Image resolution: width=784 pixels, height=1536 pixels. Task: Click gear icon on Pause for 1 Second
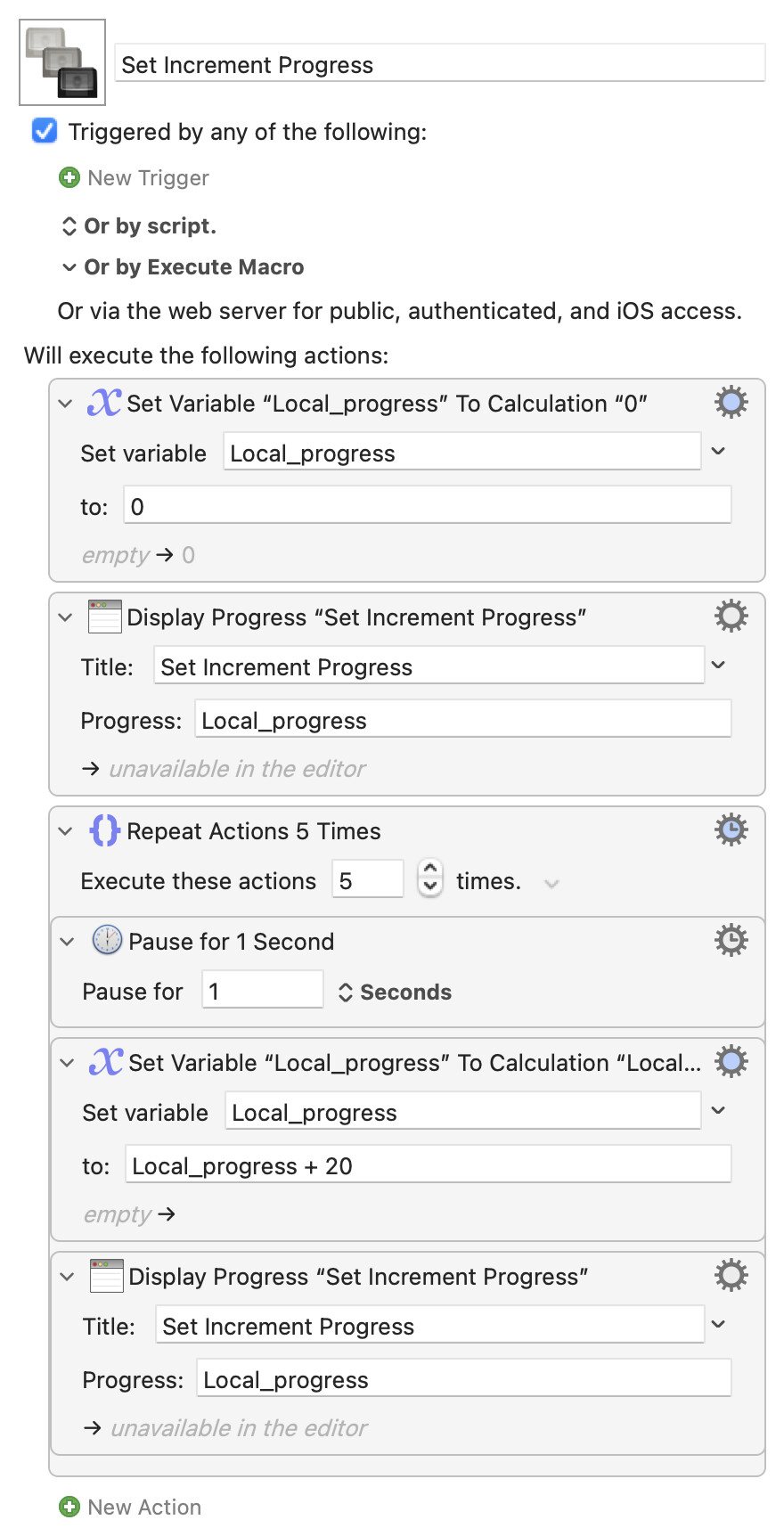point(731,941)
